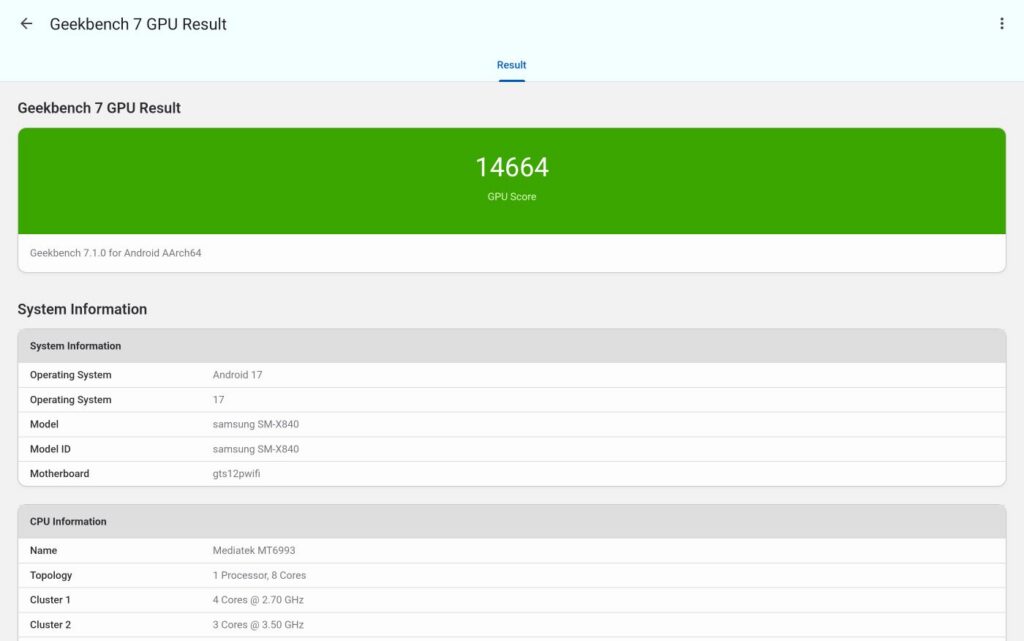The height and width of the screenshot is (641, 1024).
Task: Click the 'GPU Score' label under 14664
Action: tap(511, 196)
